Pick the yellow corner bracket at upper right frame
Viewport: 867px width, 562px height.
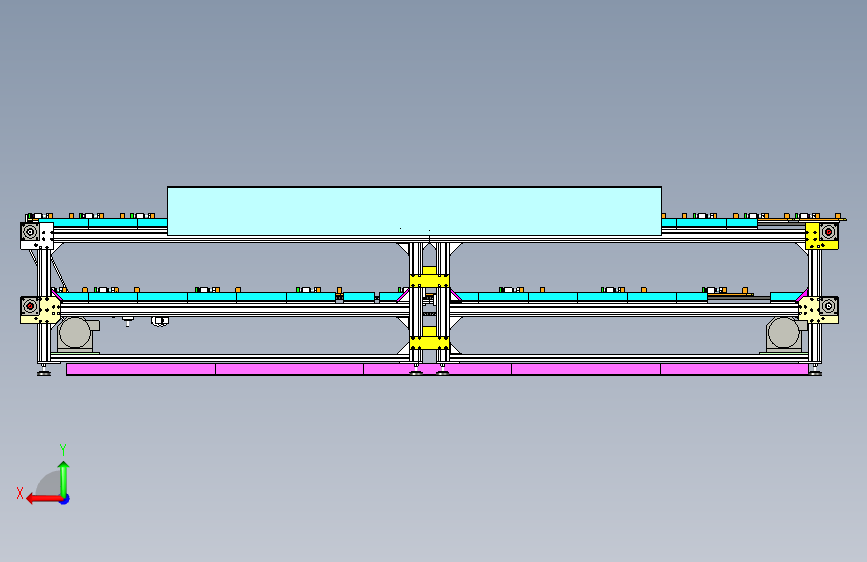[813, 236]
